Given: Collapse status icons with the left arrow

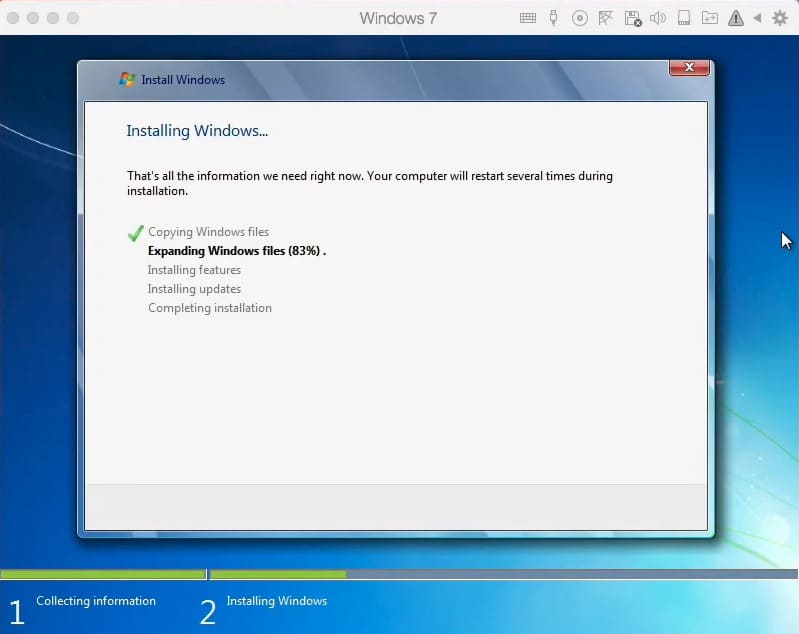Looking at the screenshot, I should coord(757,18).
